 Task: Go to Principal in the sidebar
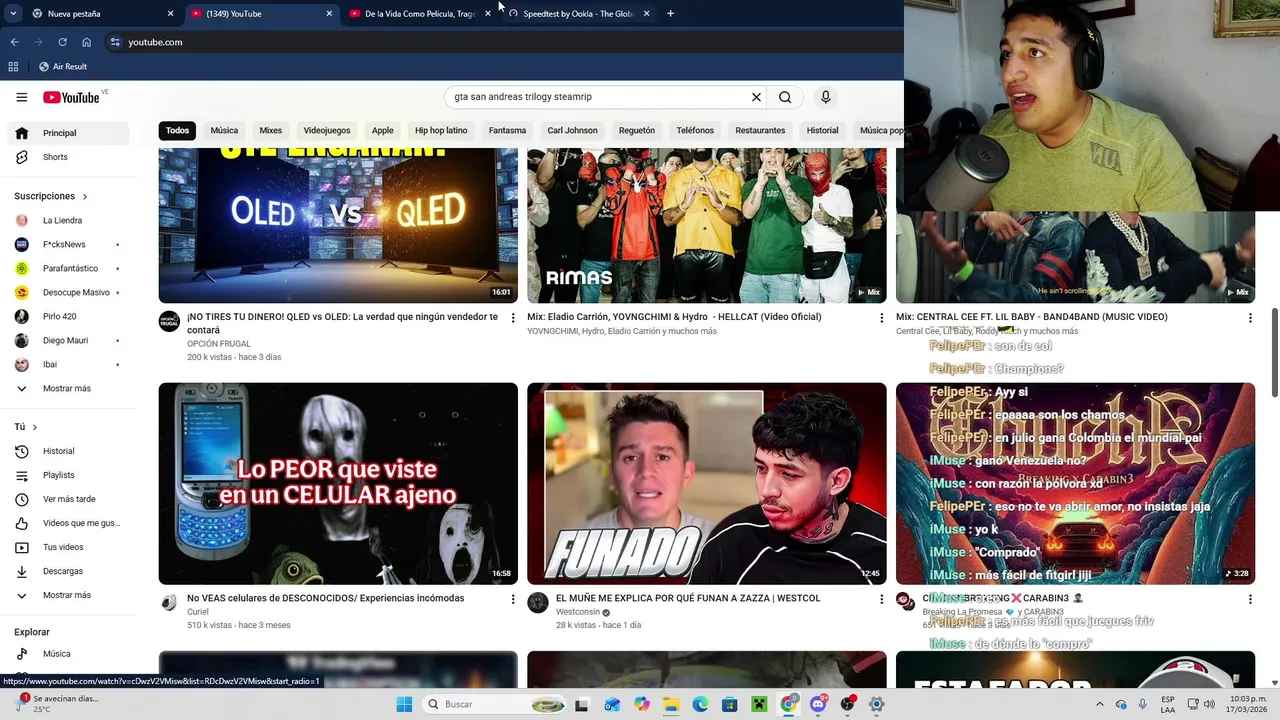pyautogui.click(x=68, y=133)
